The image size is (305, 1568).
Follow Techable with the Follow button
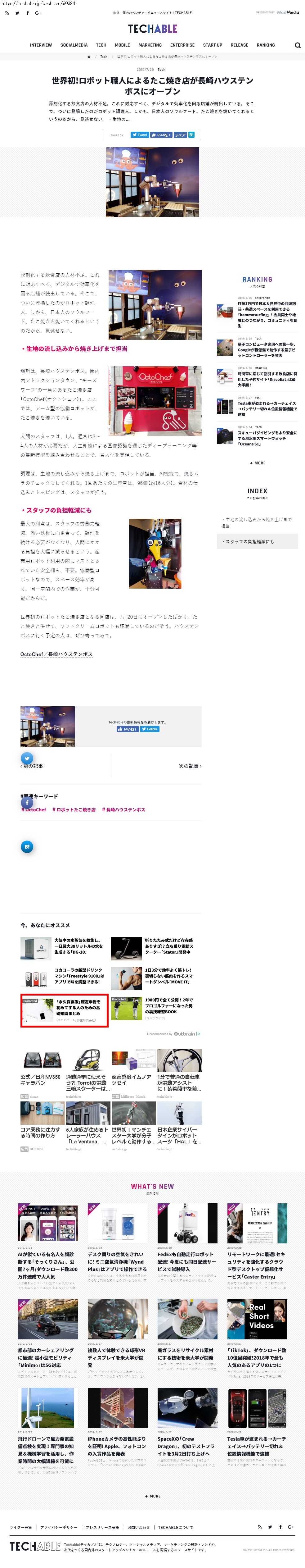coord(150,729)
